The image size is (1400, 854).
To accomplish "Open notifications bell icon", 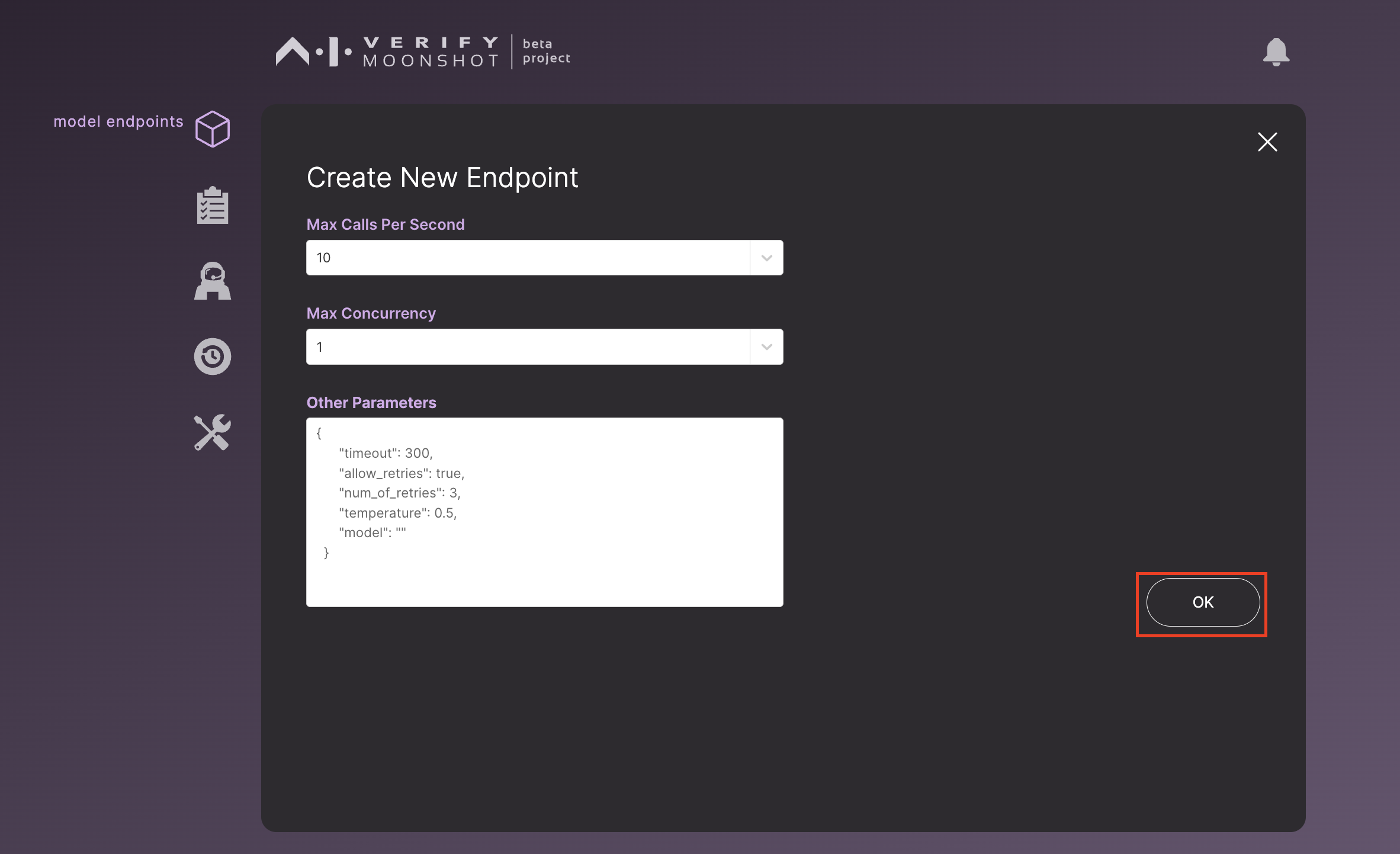I will [x=1276, y=52].
